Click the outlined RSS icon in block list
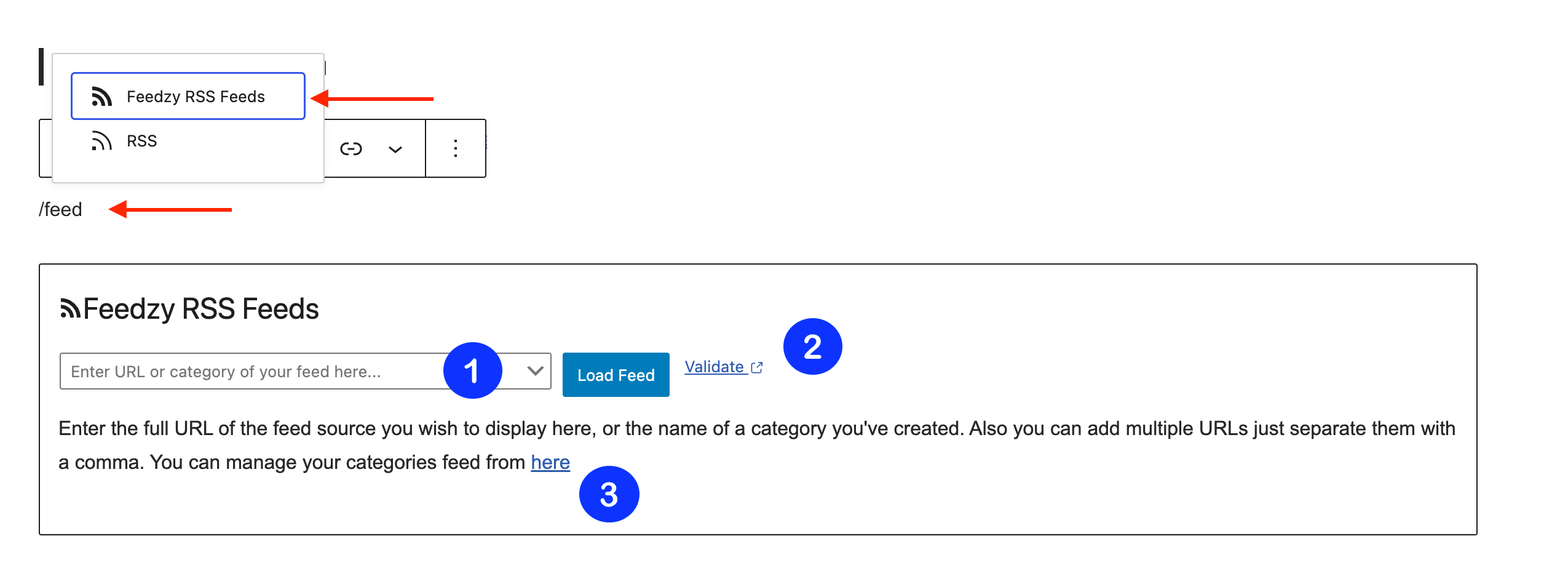Viewport: 1568px width, 576px height. click(102, 142)
